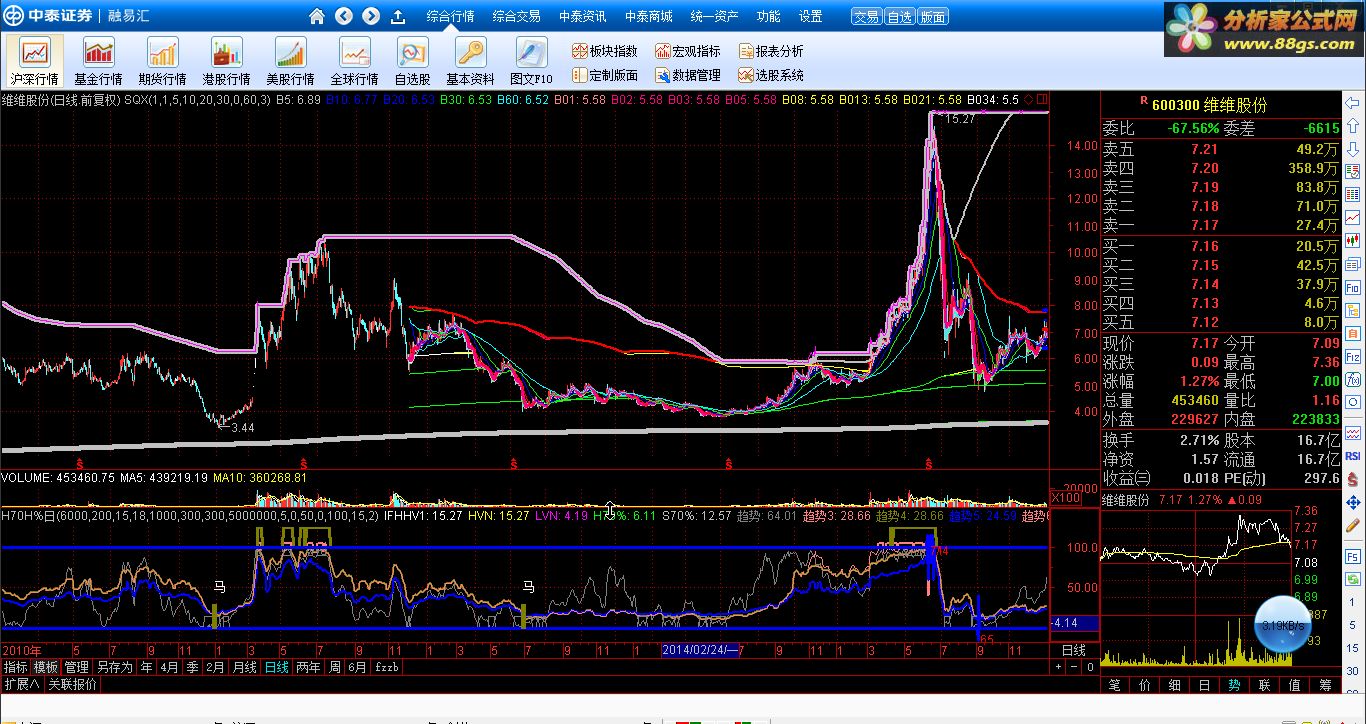Click the down arrow sidebar icon
This screenshot has width=1366, height=724.
pos(1351,149)
